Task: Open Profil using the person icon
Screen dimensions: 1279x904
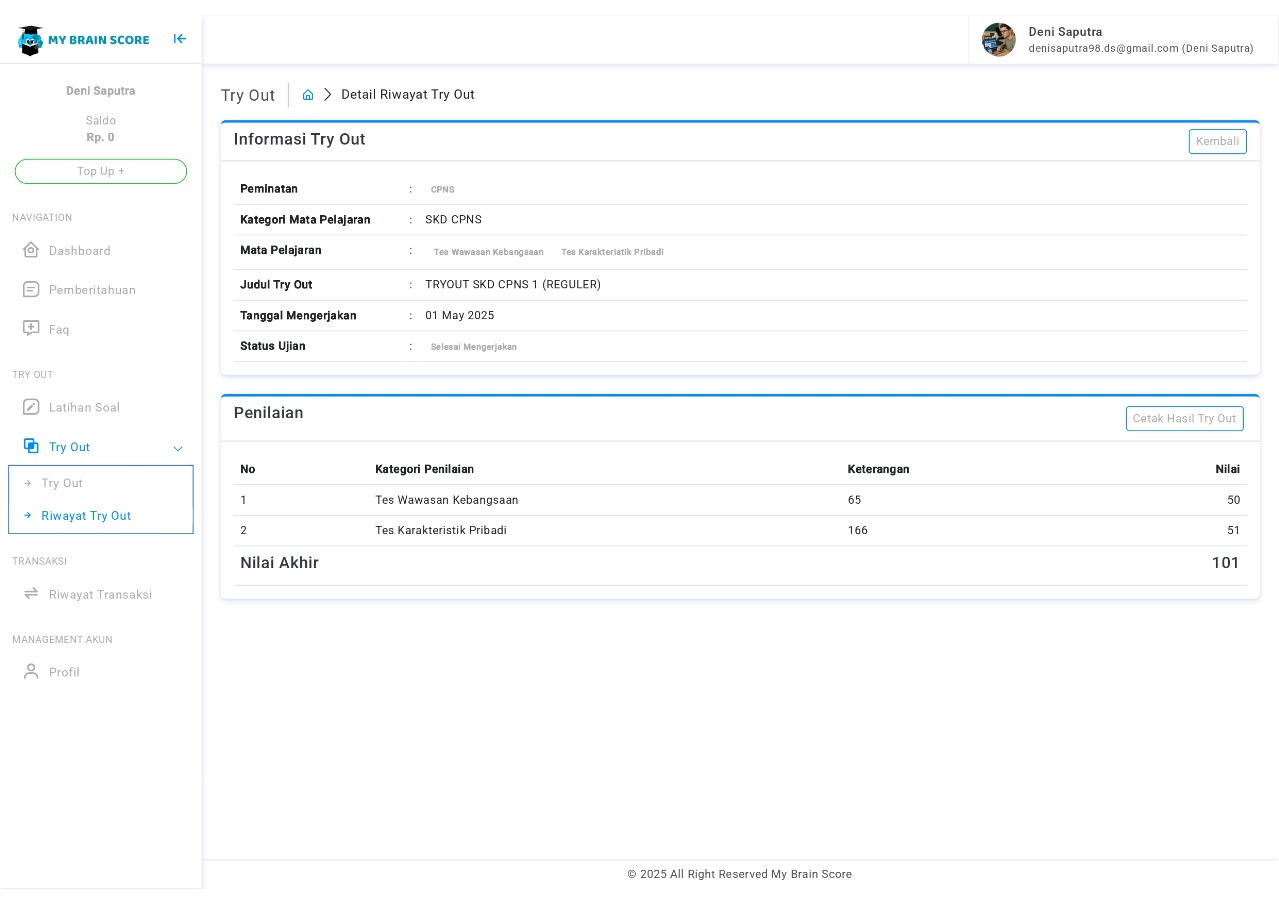Action: click(x=30, y=672)
